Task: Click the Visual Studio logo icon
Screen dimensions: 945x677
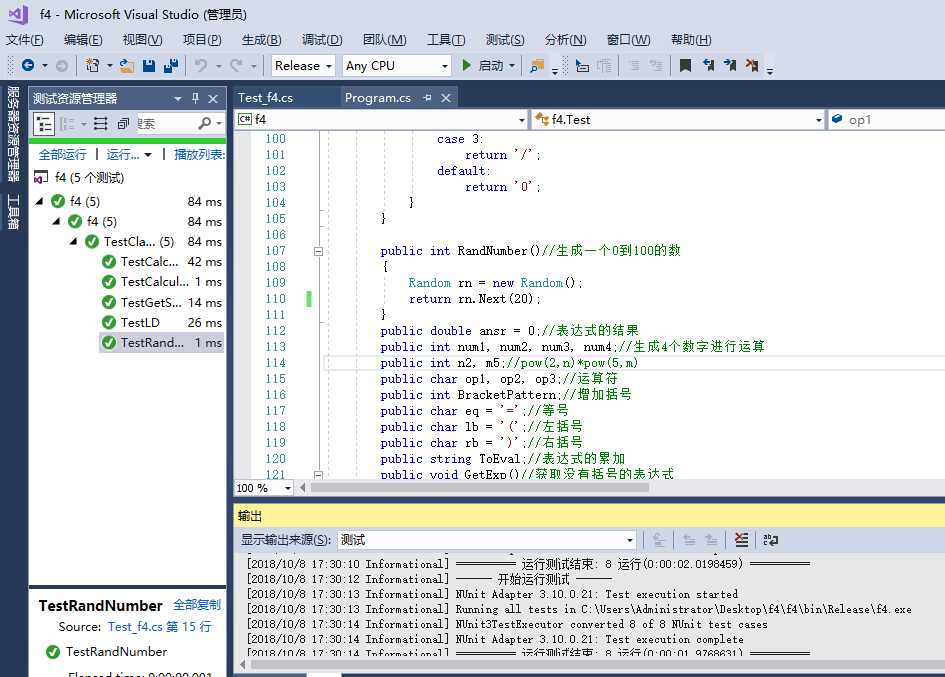Action: pos(17,14)
